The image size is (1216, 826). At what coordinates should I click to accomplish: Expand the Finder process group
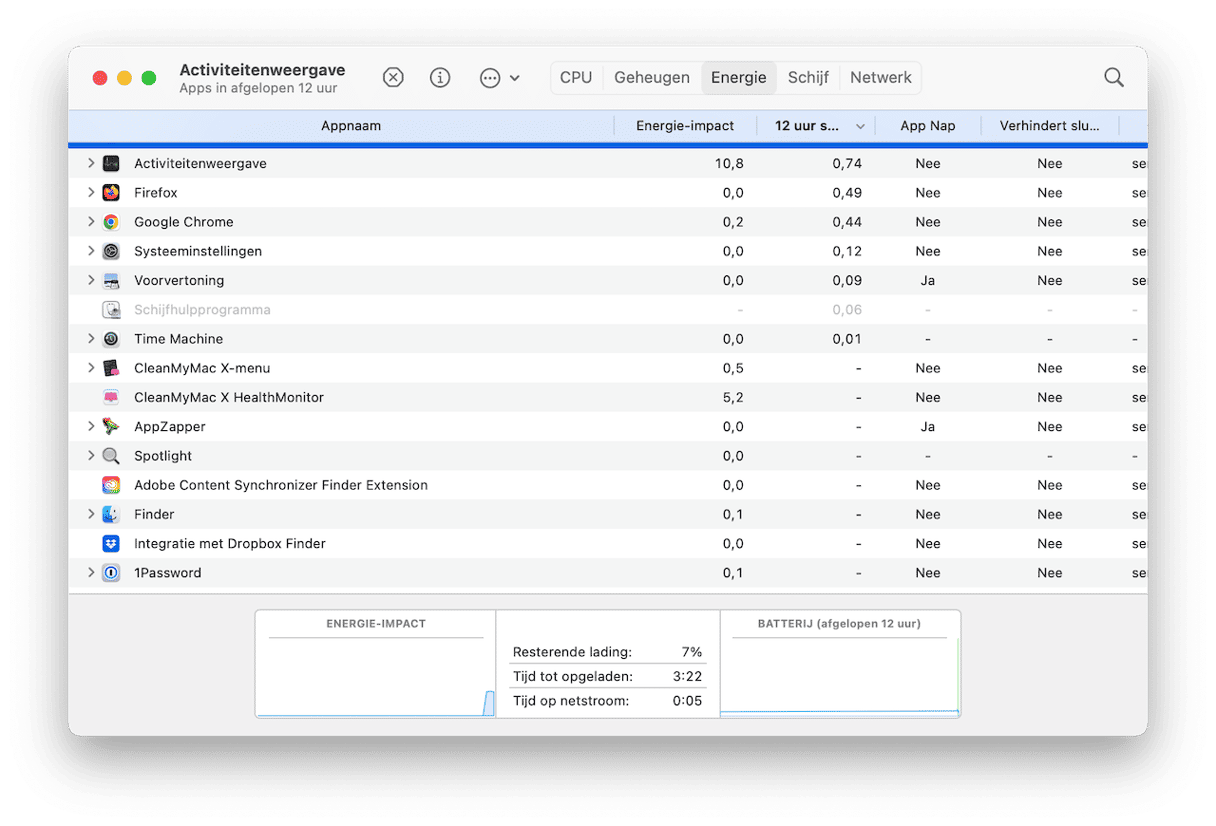pyautogui.click(x=91, y=514)
